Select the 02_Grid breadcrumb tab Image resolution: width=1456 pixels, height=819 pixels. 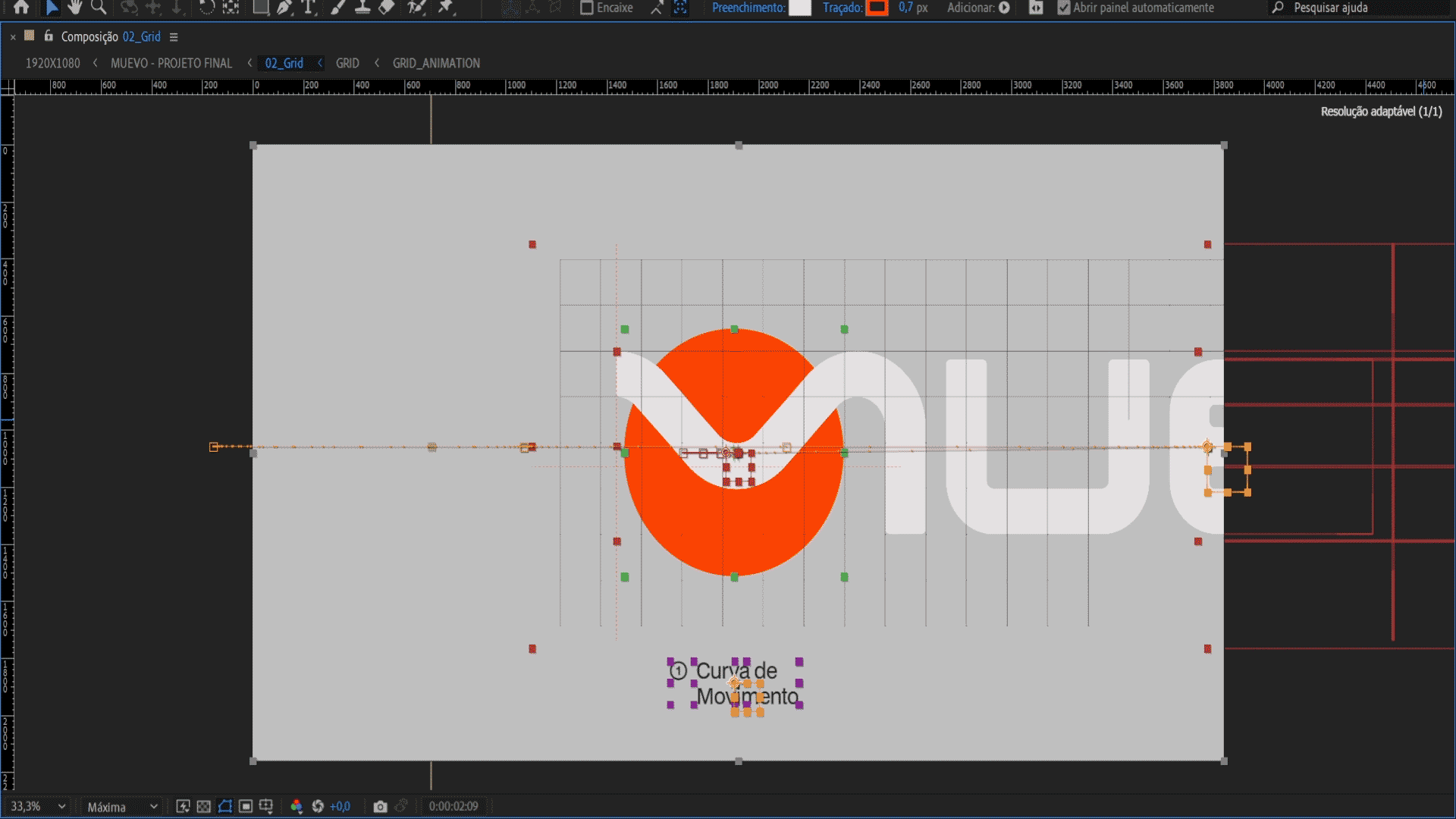pos(284,63)
